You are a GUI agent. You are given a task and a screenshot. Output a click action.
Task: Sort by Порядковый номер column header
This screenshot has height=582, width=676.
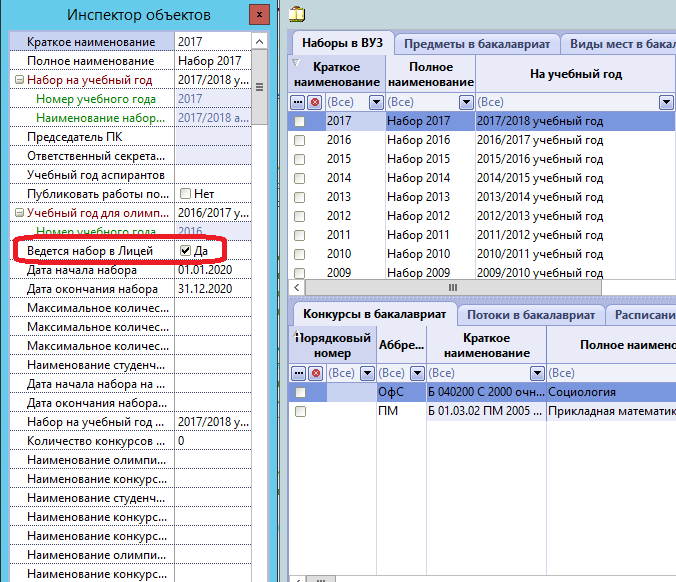[332, 345]
